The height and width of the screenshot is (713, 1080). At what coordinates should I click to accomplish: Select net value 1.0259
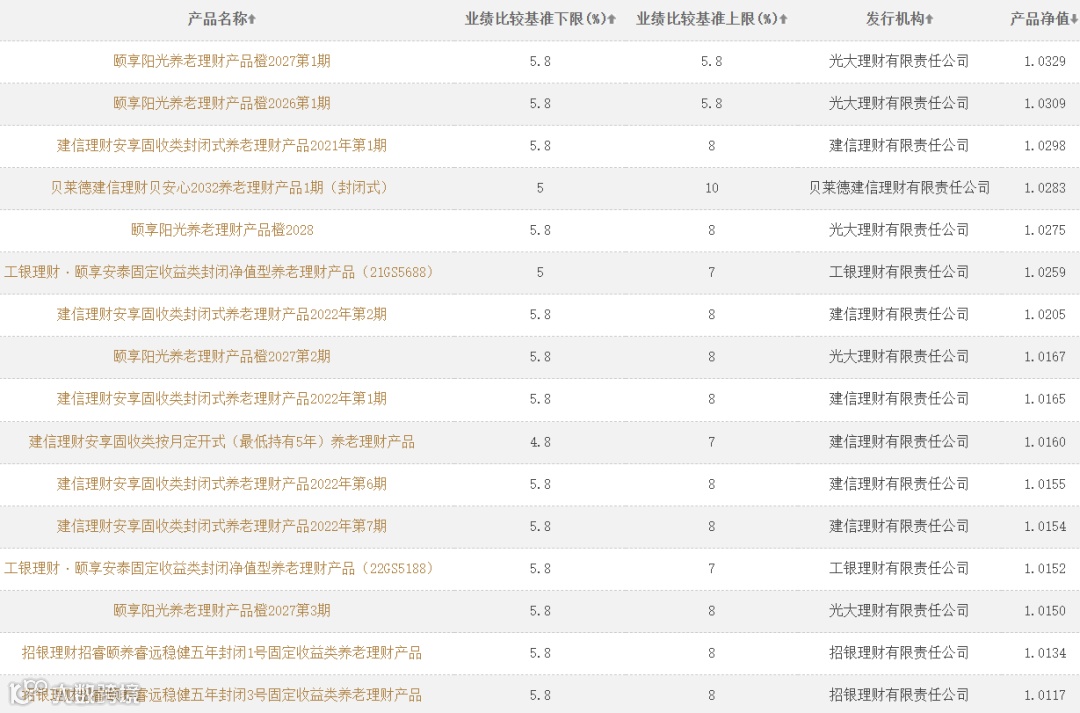(1045, 273)
